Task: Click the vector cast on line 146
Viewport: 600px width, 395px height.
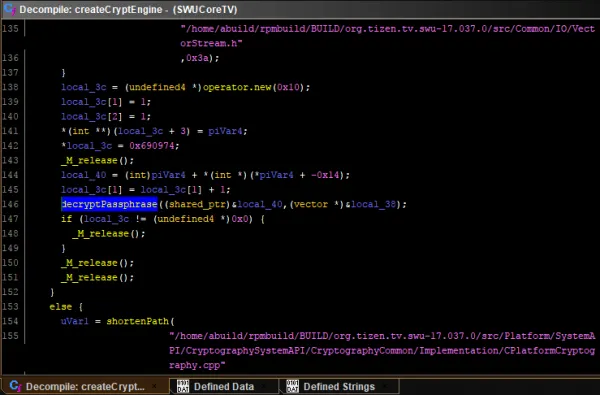Action: click(311, 204)
